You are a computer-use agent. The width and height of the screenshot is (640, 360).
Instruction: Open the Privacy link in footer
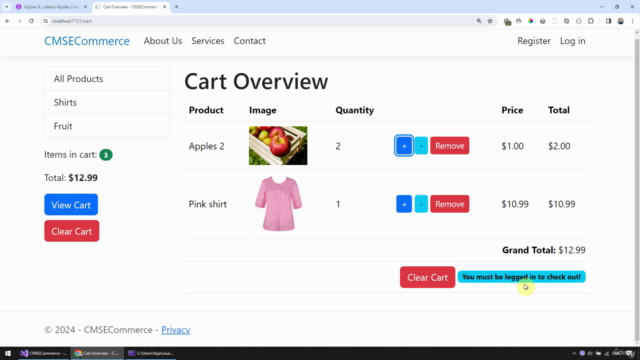click(176, 330)
